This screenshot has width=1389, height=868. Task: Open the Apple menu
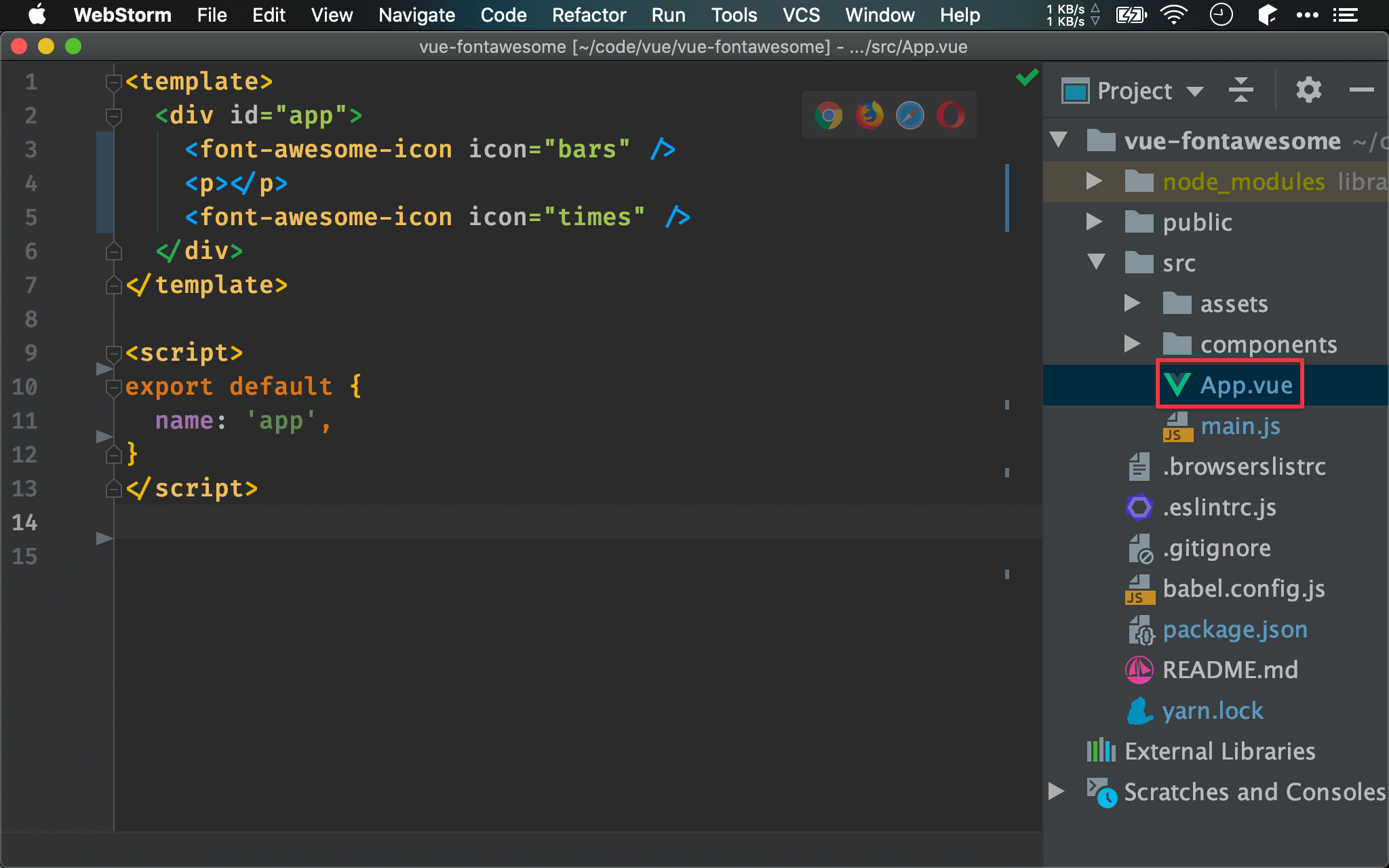[x=37, y=14]
